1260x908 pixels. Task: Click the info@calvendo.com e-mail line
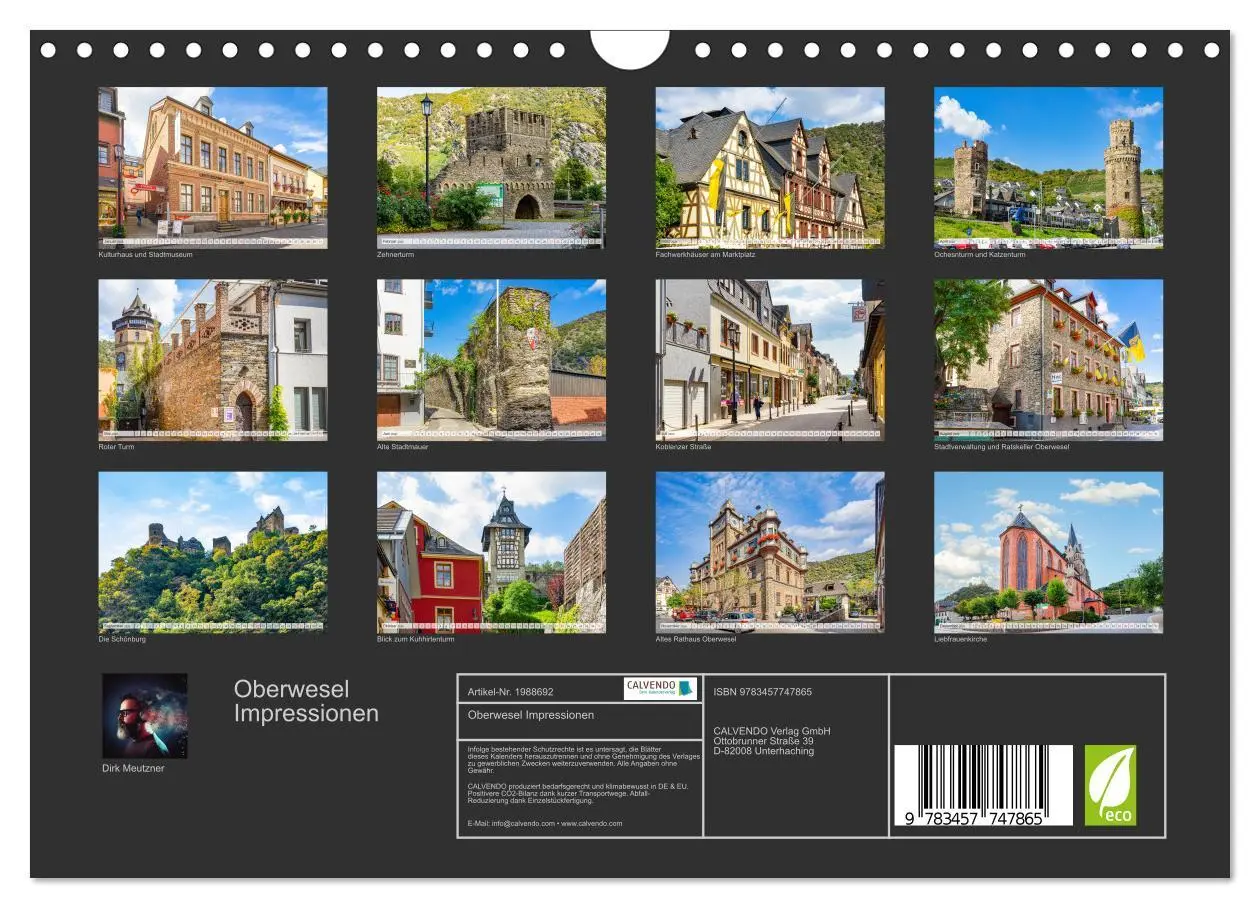pos(545,823)
